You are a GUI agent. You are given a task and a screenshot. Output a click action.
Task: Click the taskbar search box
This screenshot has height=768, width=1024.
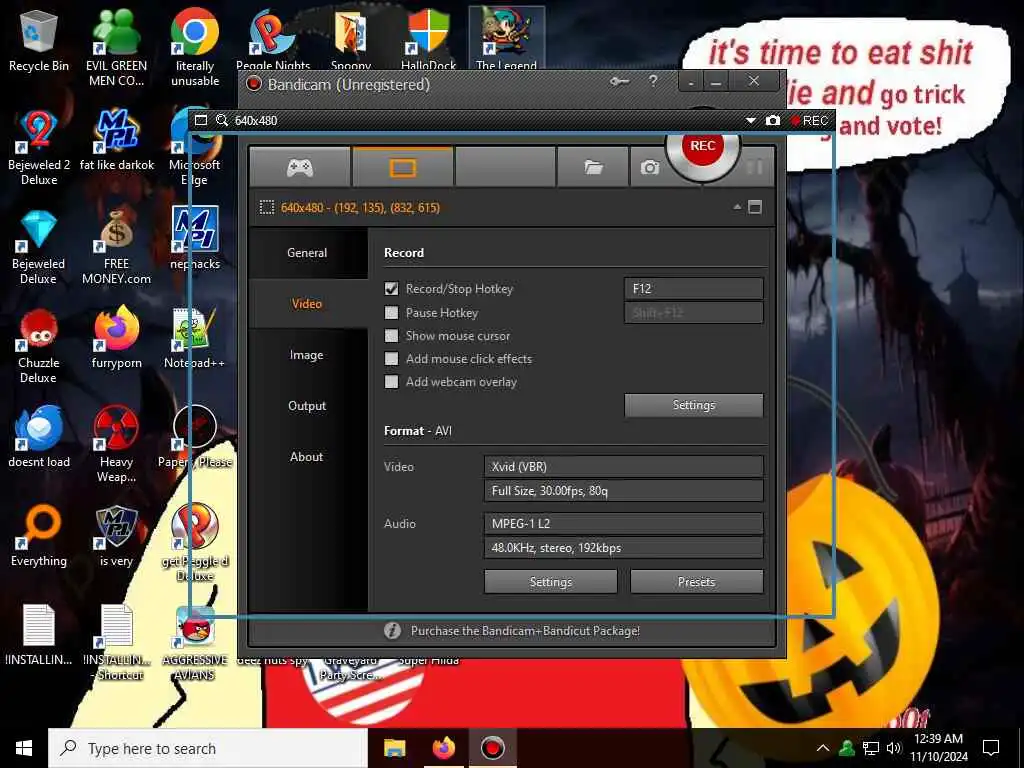coord(208,748)
